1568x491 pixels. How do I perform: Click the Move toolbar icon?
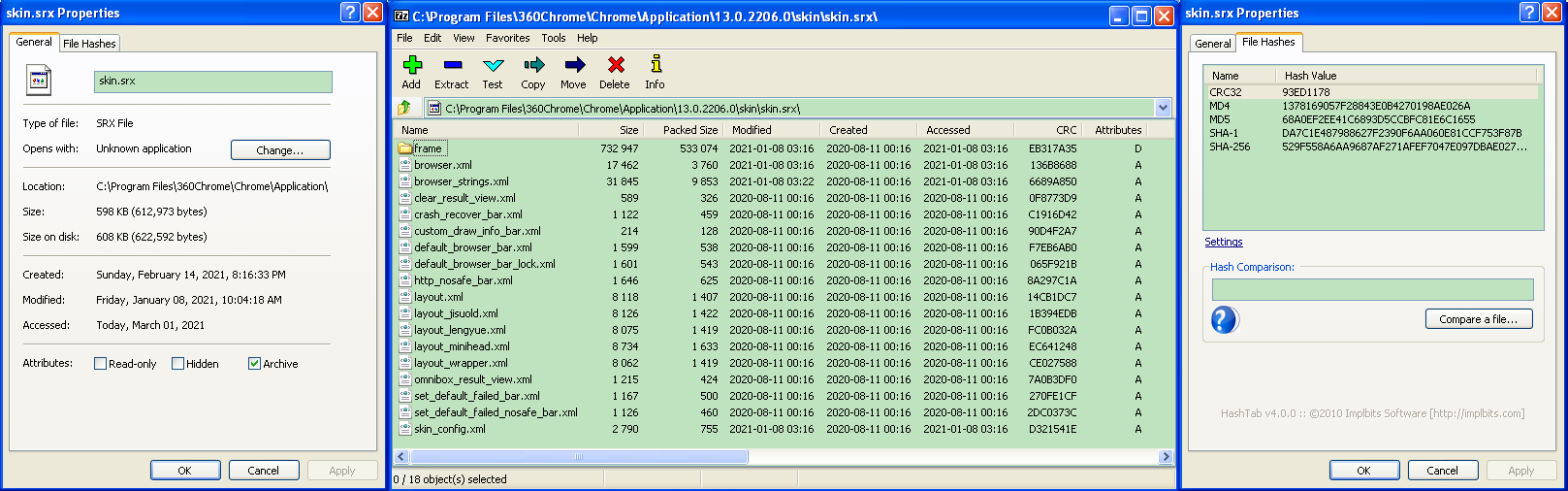point(574,65)
